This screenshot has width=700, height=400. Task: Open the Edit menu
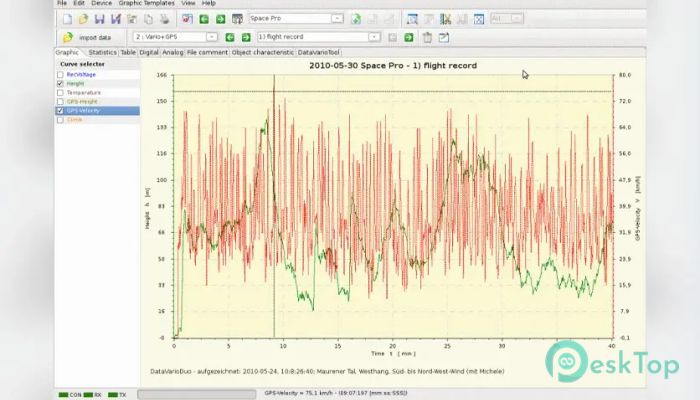[79, 3]
